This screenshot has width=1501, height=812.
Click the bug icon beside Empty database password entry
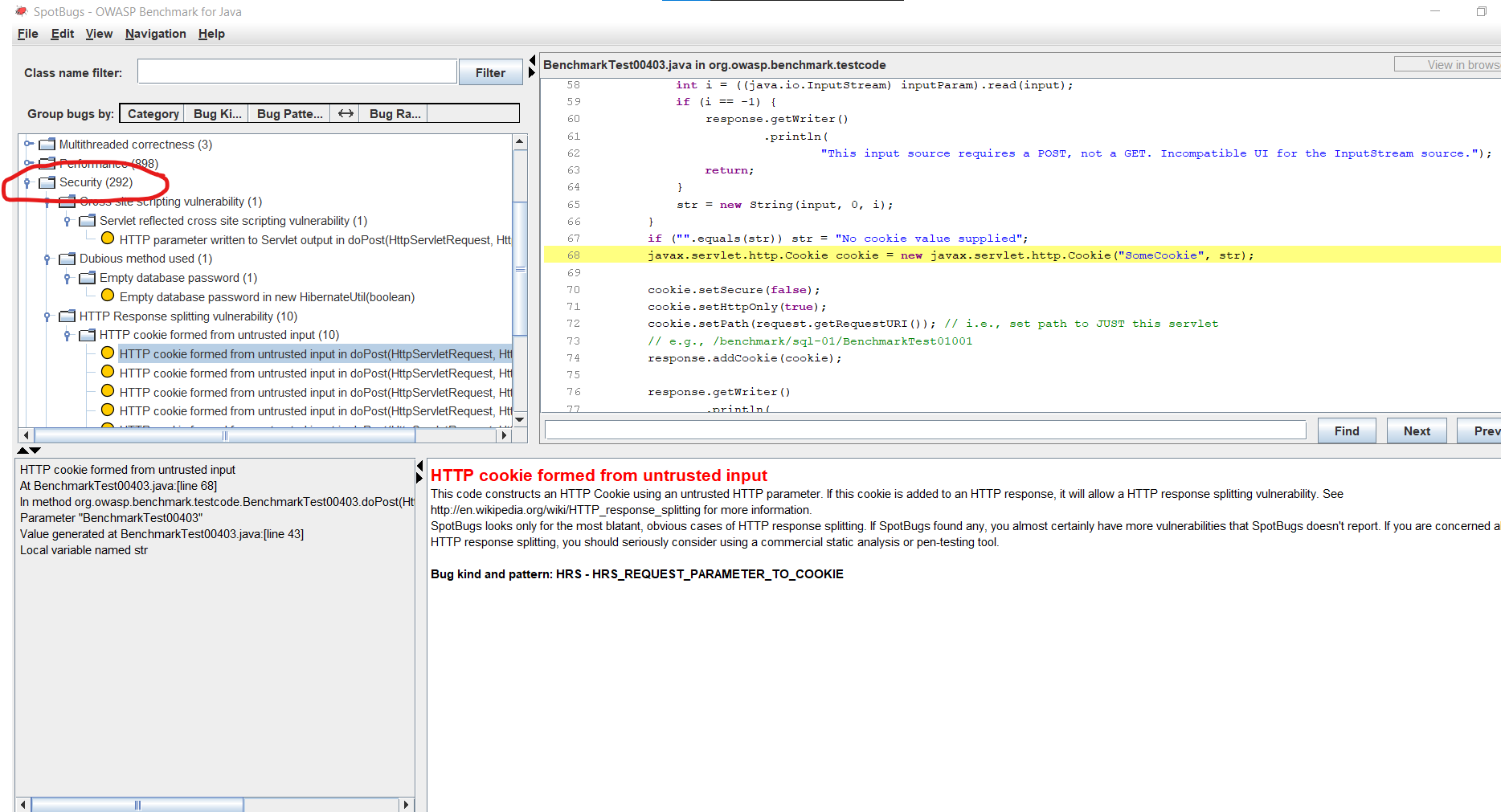pyautogui.click(x=108, y=296)
